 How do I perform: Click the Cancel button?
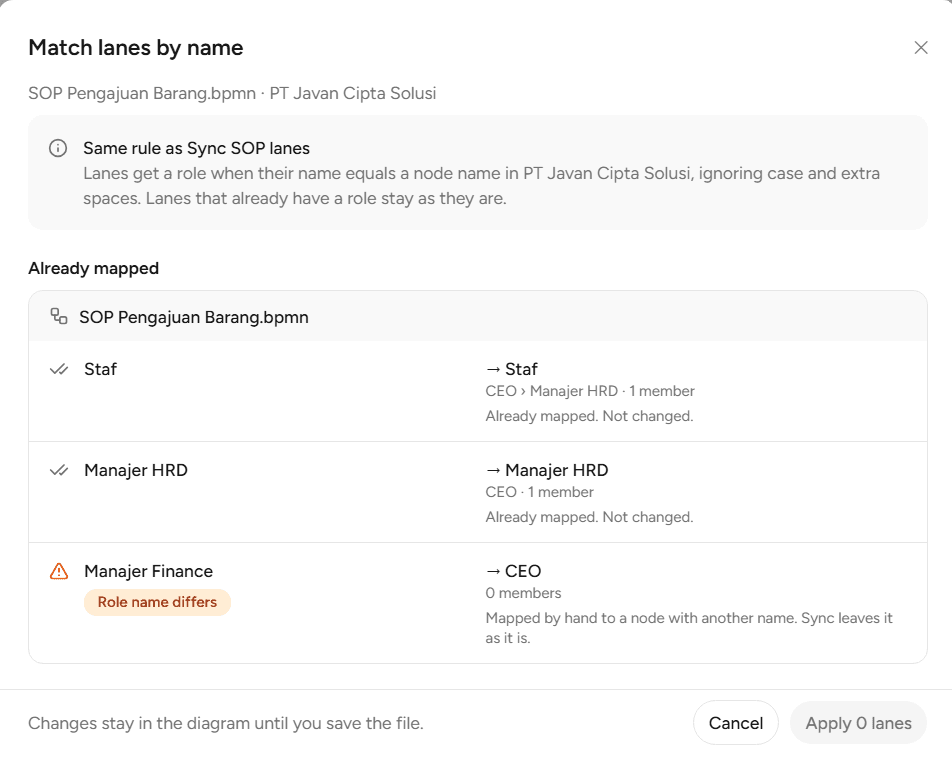(x=735, y=722)
